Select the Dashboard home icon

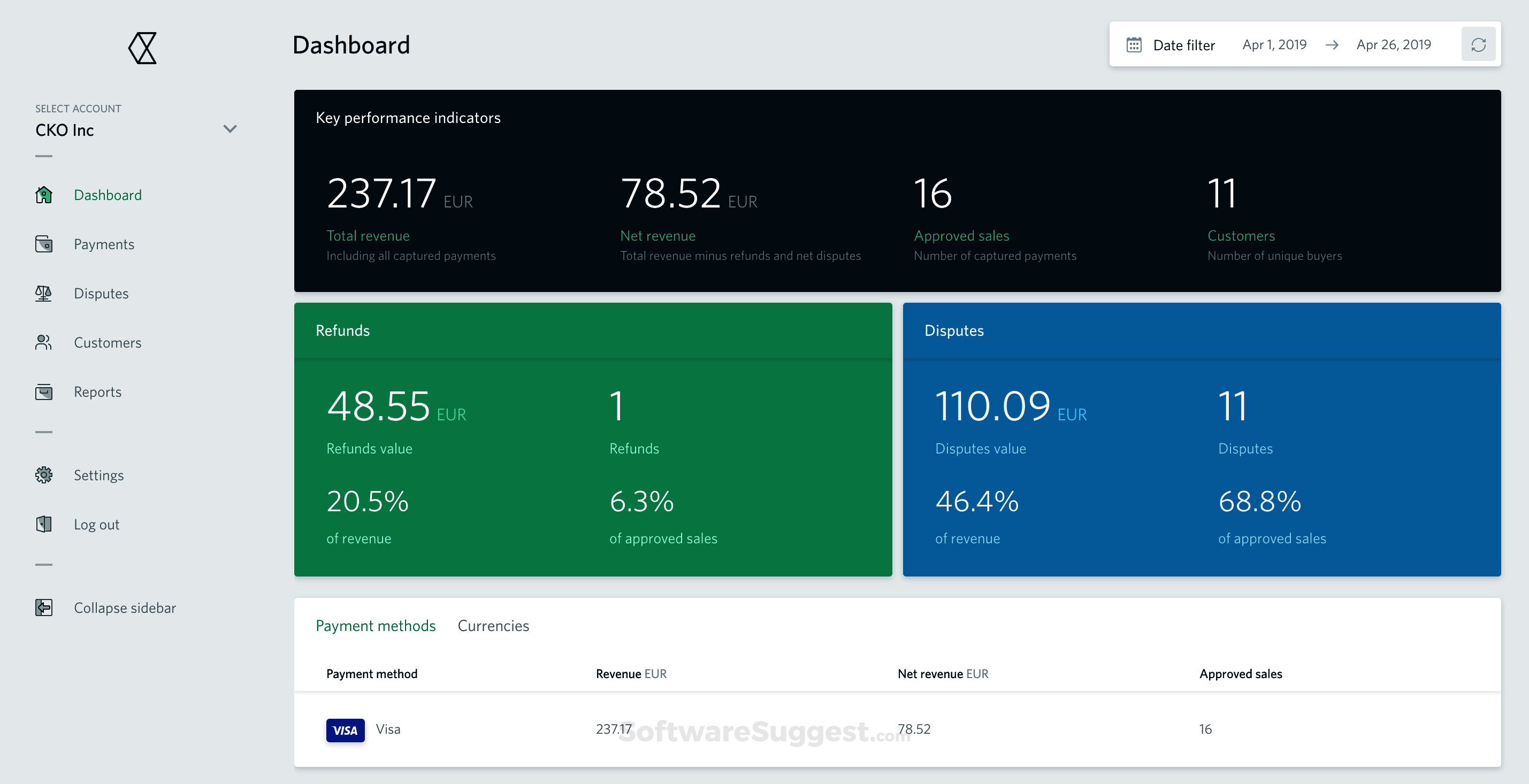click(x=44, y=195)
